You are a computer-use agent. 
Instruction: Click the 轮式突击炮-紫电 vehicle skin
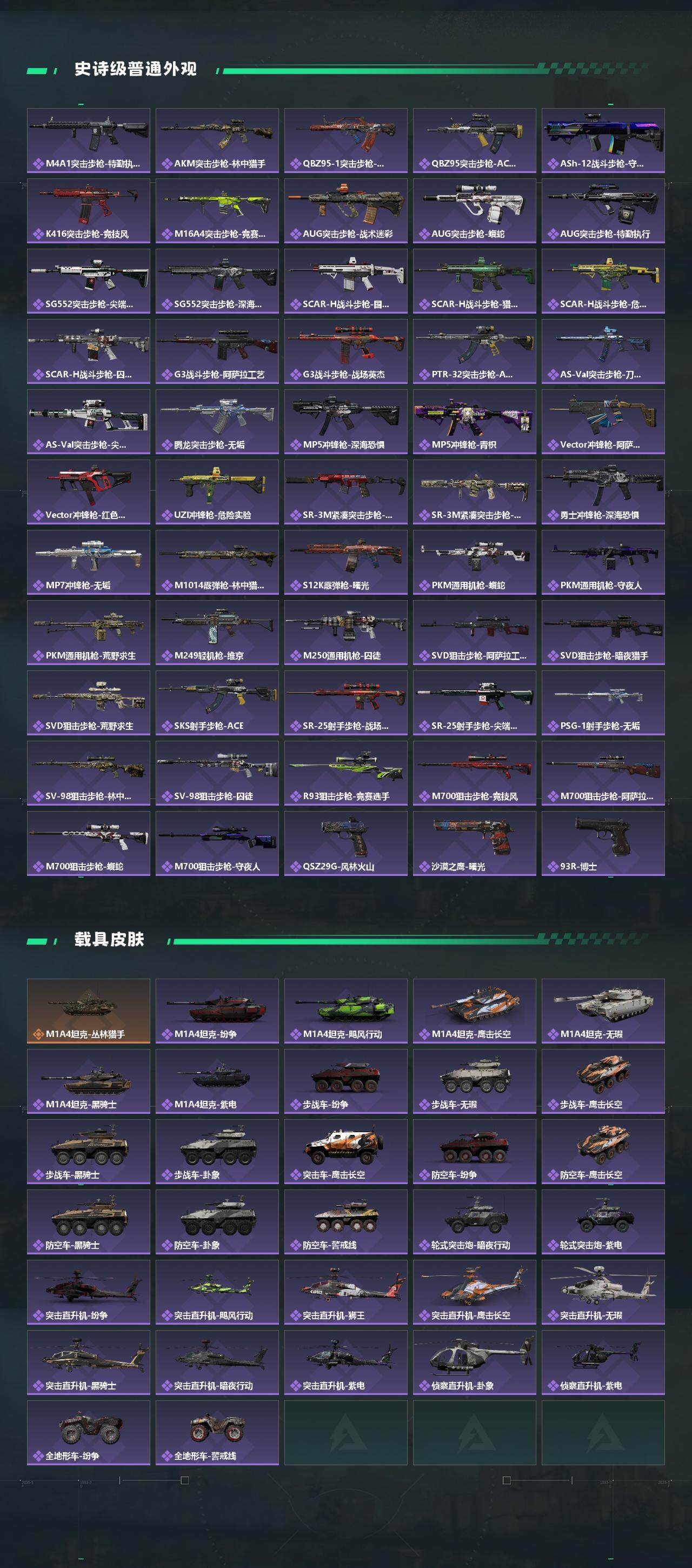[x=603, y=1221]
